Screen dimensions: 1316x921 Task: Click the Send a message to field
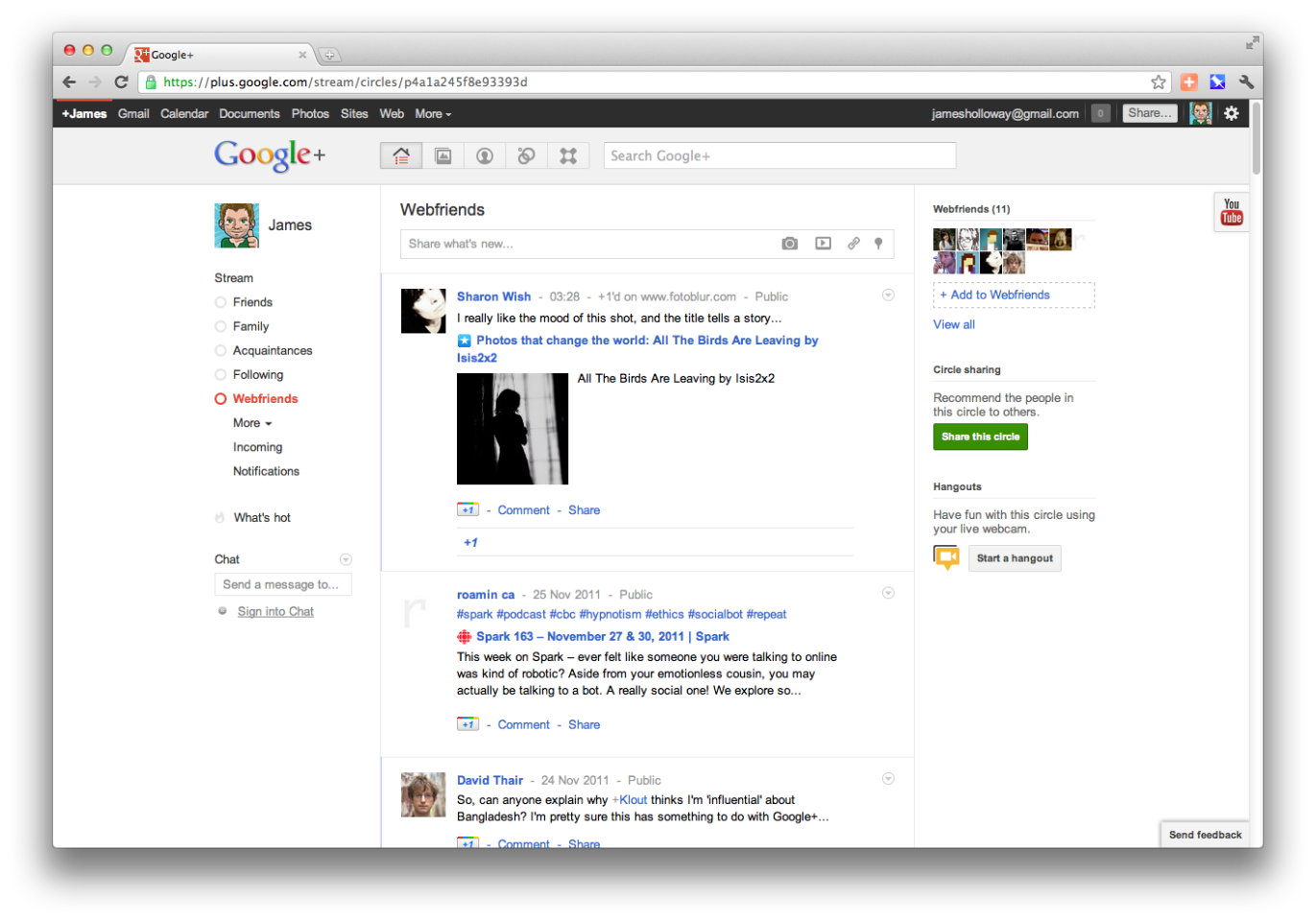tap(283, 584)
